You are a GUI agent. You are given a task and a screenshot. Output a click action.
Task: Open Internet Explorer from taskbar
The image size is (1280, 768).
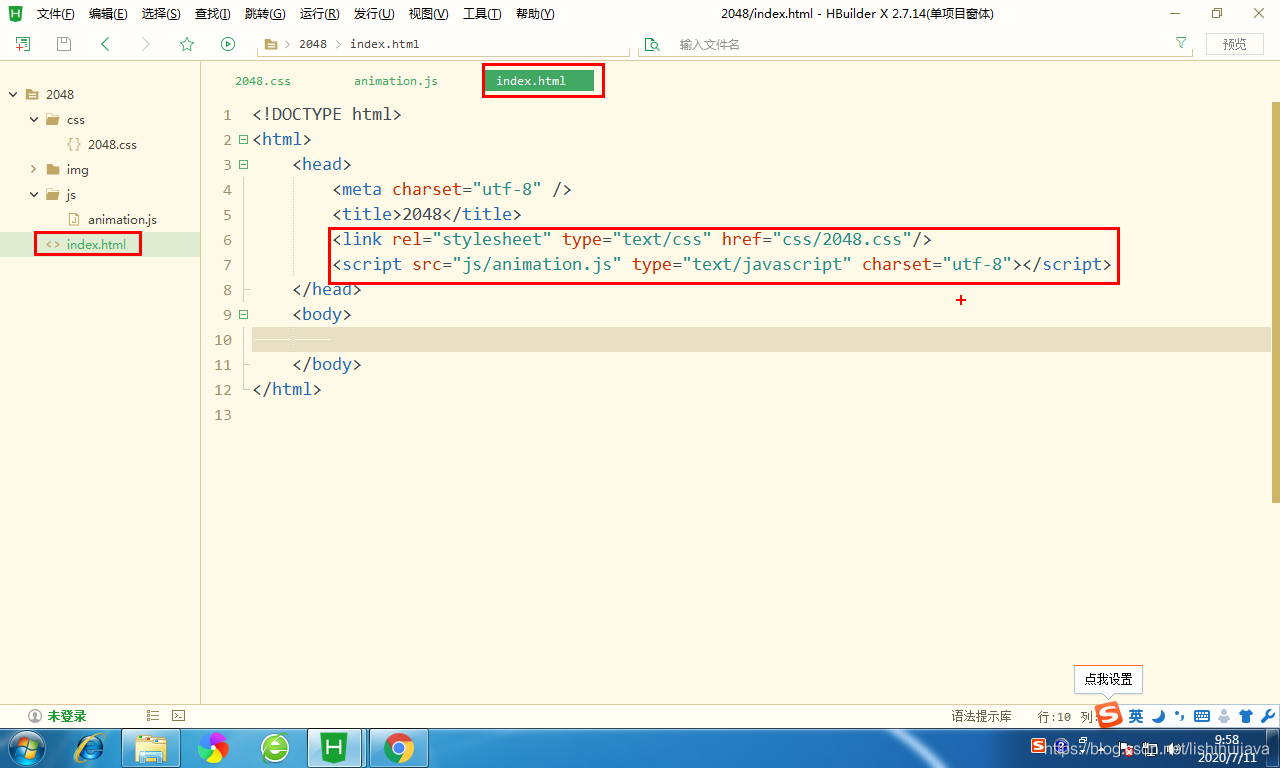tap(91, 747)
